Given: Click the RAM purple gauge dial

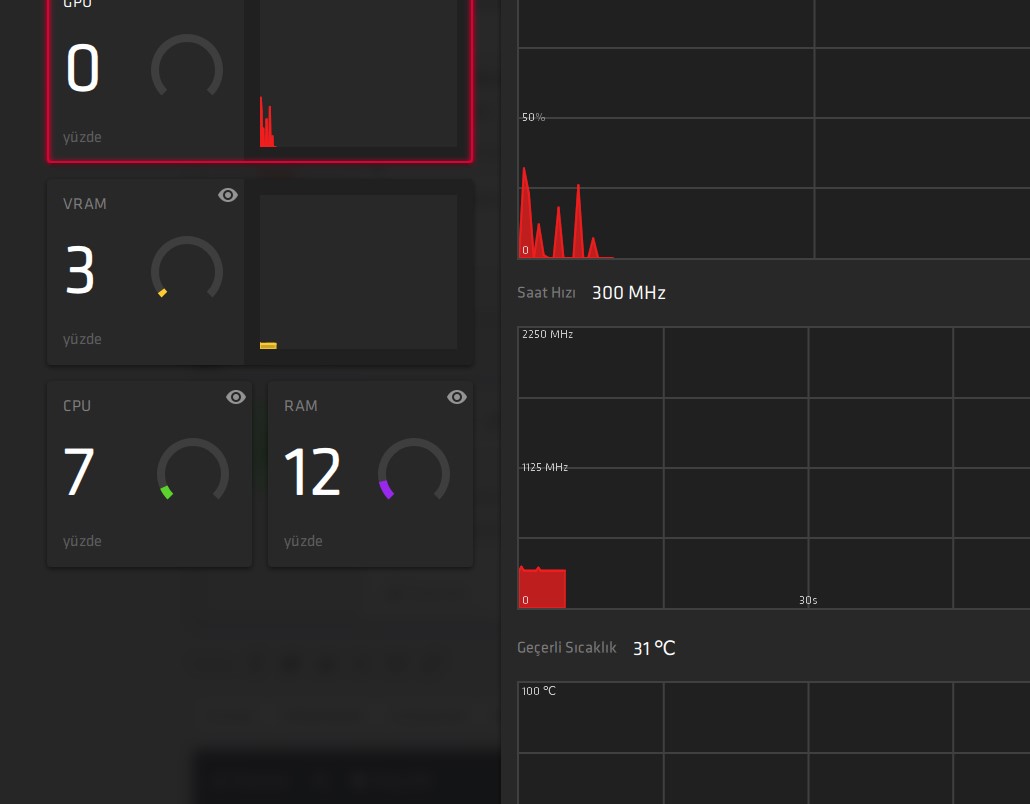Looking at the screenshot, I should [414, 470].
